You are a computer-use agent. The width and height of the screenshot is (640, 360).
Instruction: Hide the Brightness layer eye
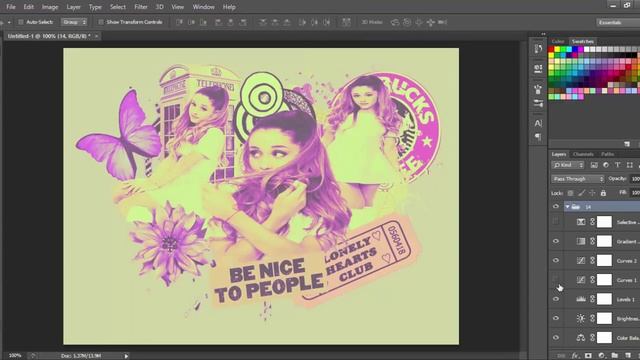(x=556, y=318)
